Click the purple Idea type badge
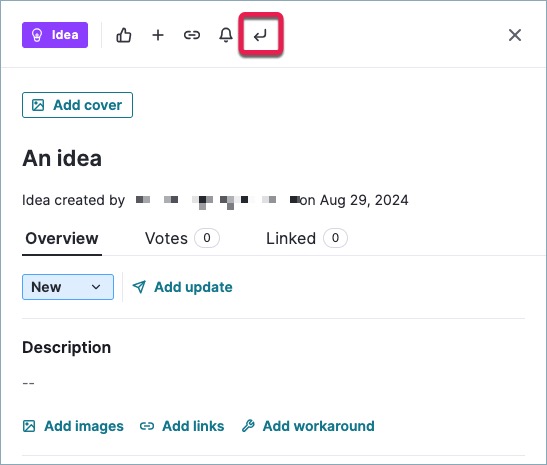The height and width of the screenshot is (465, 547). pyautogui.click(x=55, y=35)
